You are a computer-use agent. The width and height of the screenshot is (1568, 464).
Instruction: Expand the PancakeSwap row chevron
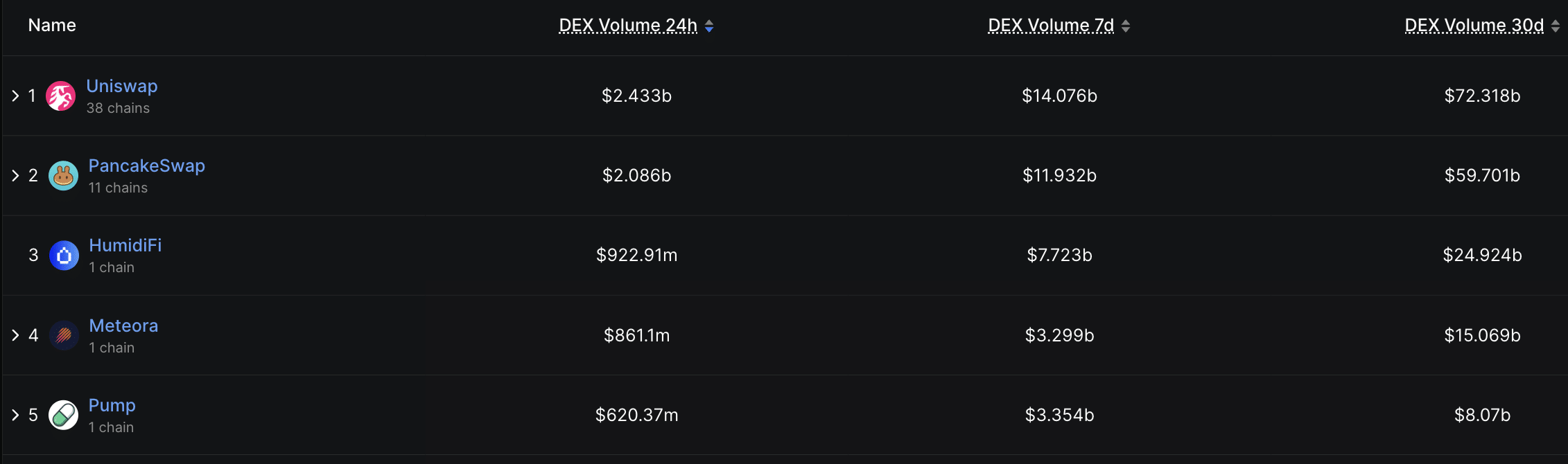point(15,176)
